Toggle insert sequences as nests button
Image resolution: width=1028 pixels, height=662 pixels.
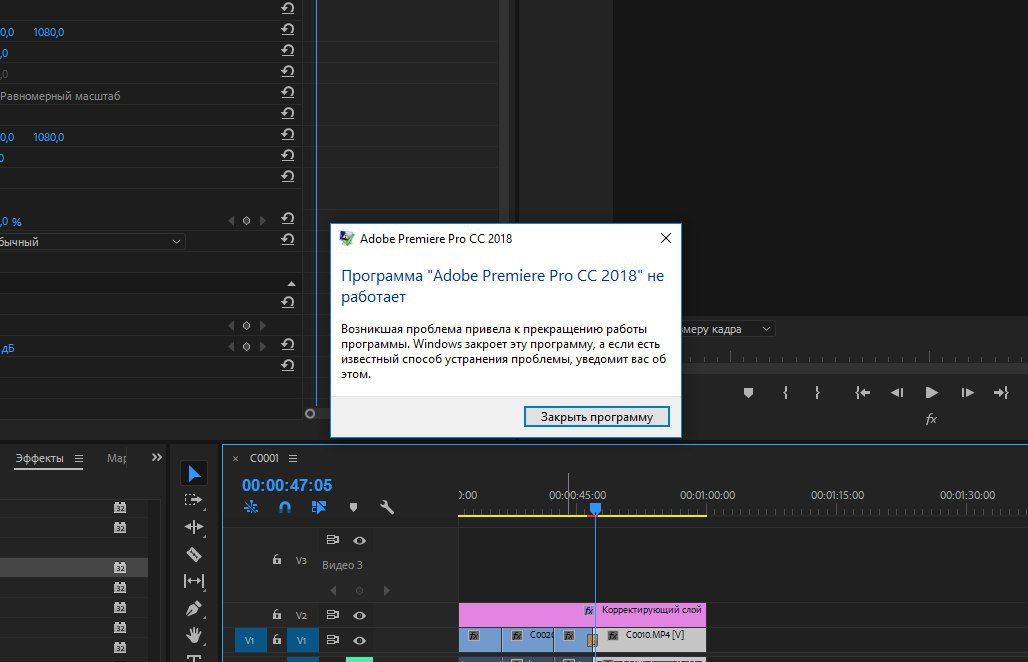pyautogui.click(x=251, y=507)
